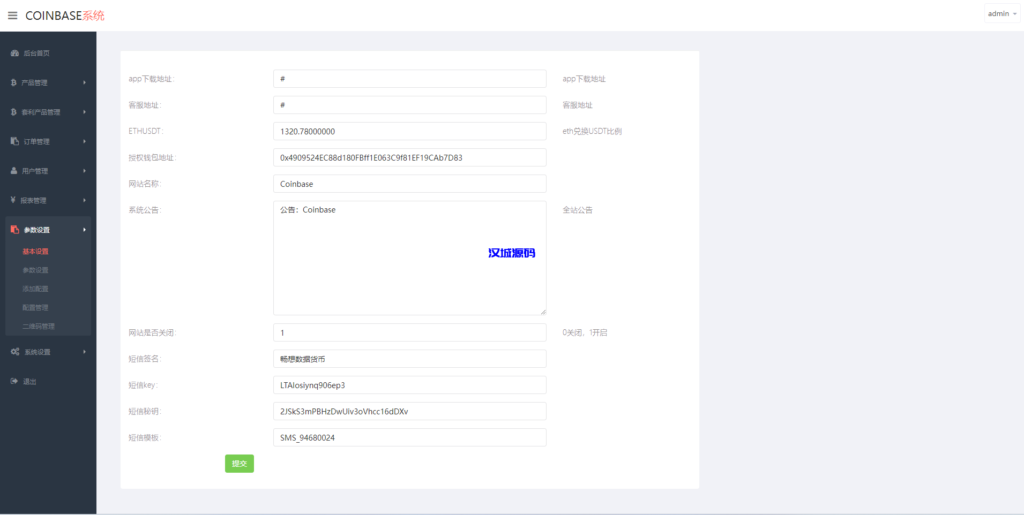Viewport: 1024px width, 515px height.
Task: Open the 添加配置 submenu item
Action: point(35,289)
